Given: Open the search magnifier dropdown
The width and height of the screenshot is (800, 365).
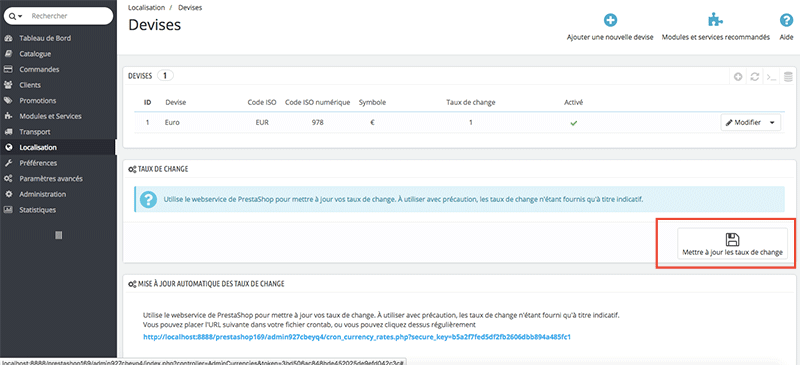Looking at the screenshot, I should [x=16, y=16].
